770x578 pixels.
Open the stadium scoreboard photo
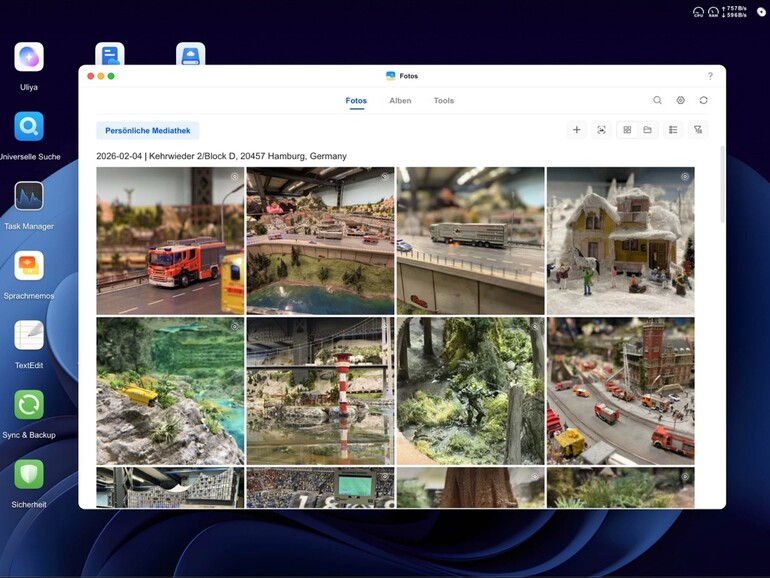(320, 488)
